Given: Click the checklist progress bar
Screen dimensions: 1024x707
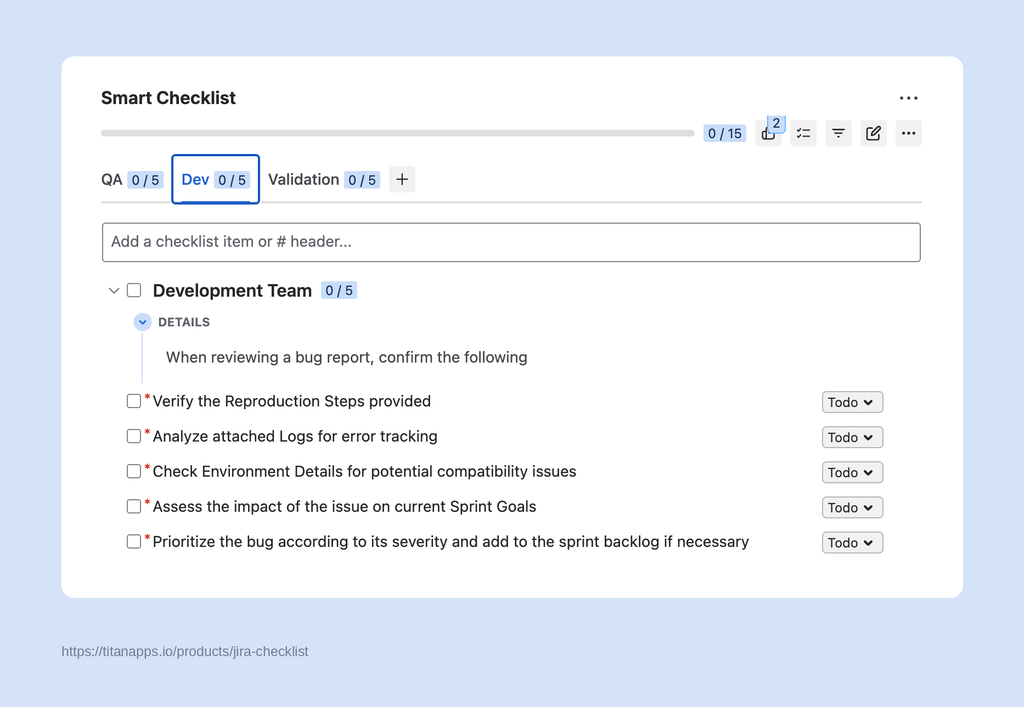Looking at the screenshot, I should pyautogui.click(x=398, y=133).
